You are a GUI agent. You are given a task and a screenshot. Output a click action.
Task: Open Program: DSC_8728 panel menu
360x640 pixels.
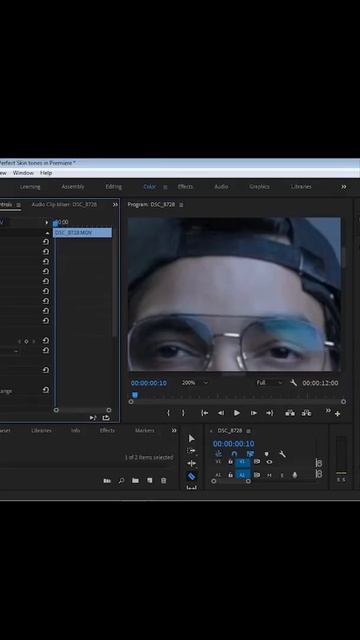coord(181,204)
